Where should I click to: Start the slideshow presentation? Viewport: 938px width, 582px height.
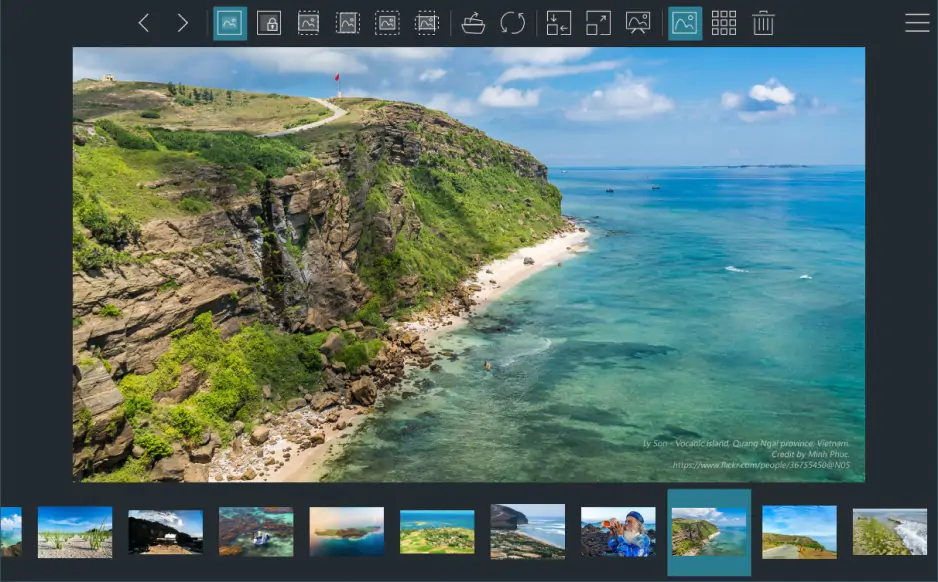pos(638,23)
